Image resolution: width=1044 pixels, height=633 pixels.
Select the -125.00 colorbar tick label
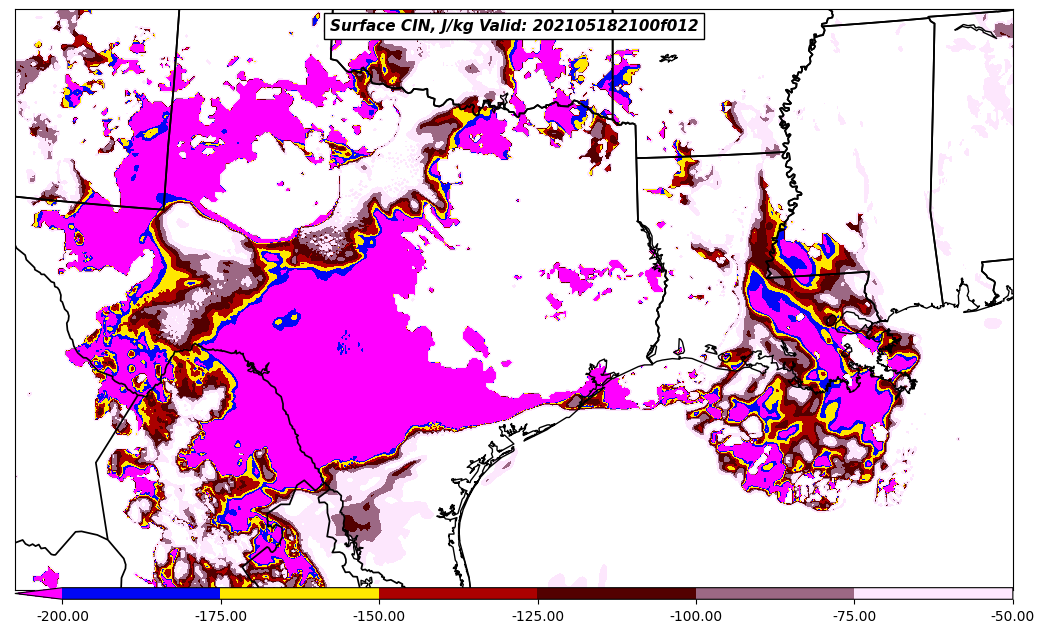pyautogui.click(x=537, y=616)
